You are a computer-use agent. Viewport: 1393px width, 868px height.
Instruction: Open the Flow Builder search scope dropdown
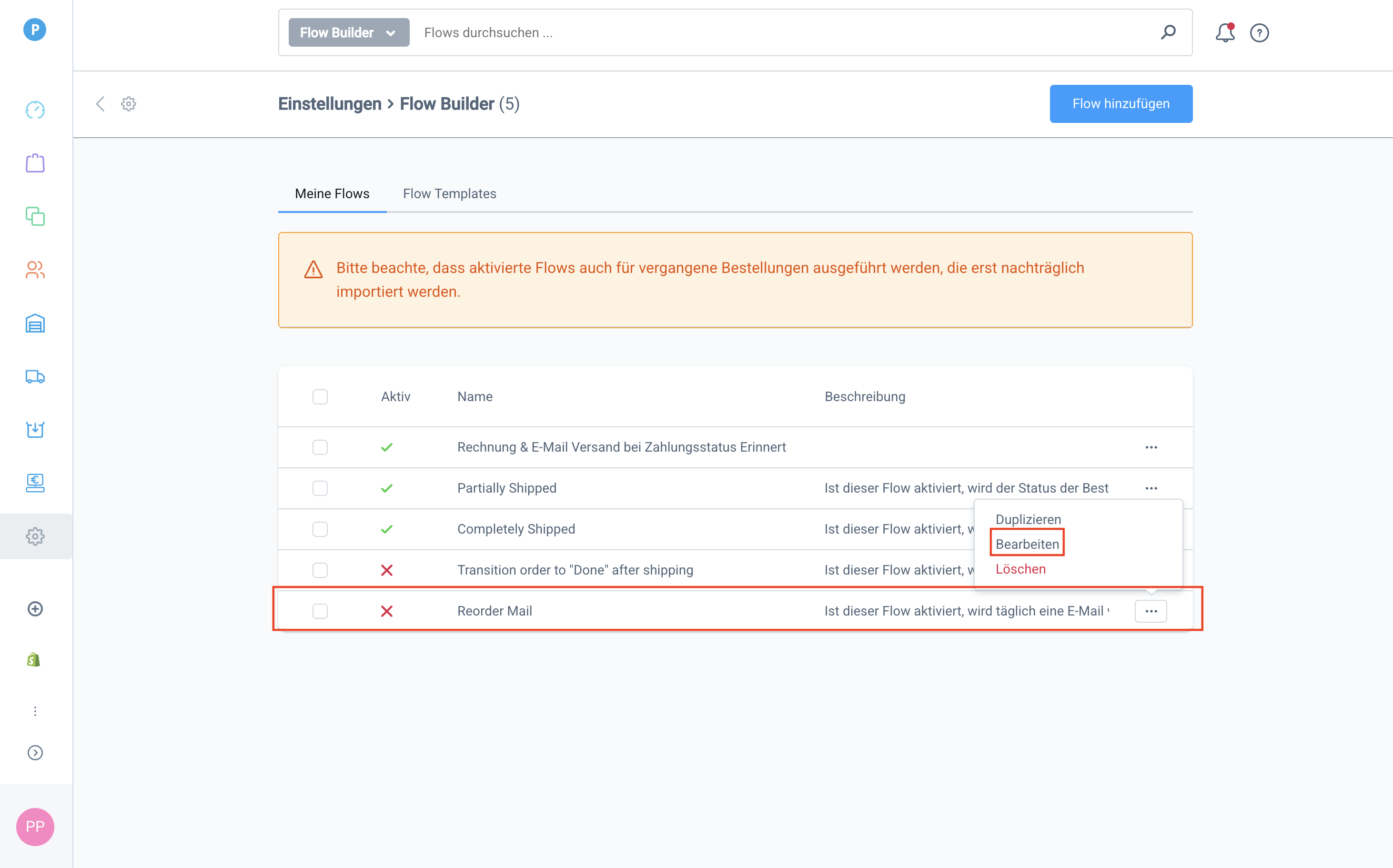pyautogui.click(x=348, y=33)
